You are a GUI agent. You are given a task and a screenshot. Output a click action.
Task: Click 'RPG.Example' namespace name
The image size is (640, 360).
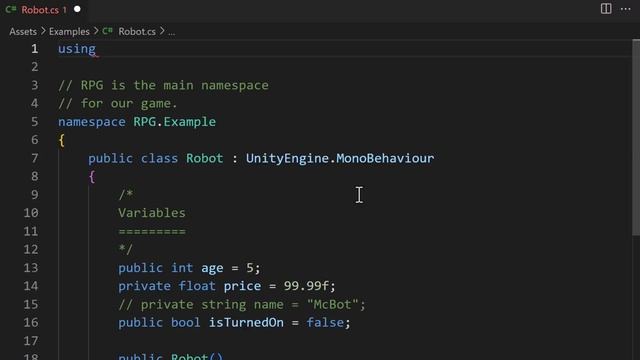click(175, 122)
